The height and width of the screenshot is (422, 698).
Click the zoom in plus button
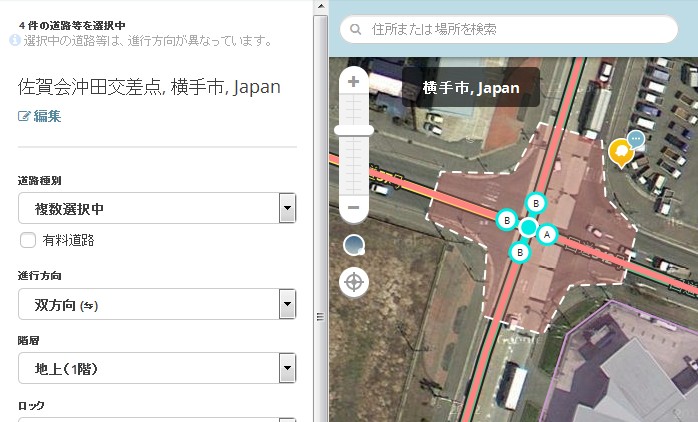pos(353,82)
